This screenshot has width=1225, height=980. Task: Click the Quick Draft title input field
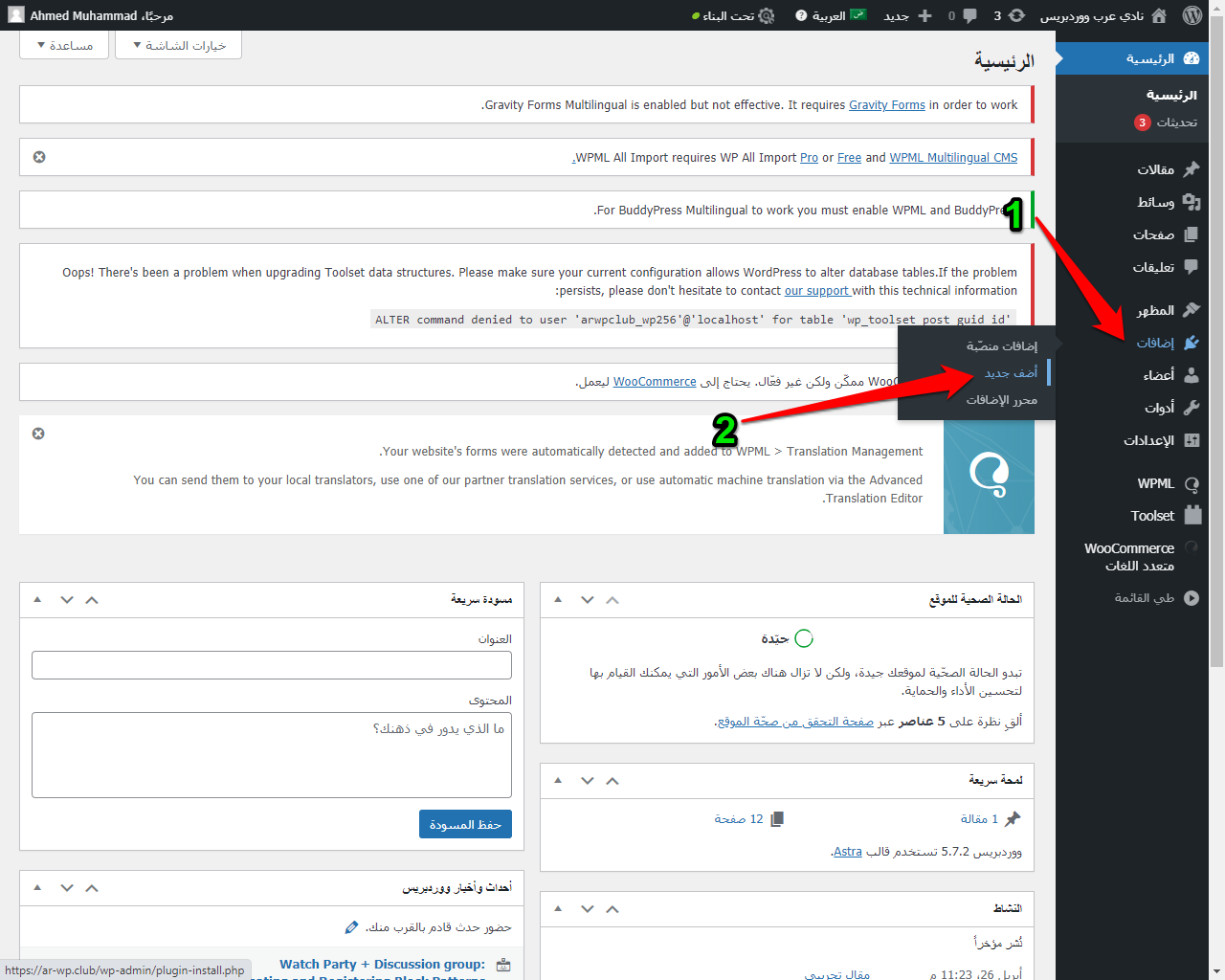point(272,665)
